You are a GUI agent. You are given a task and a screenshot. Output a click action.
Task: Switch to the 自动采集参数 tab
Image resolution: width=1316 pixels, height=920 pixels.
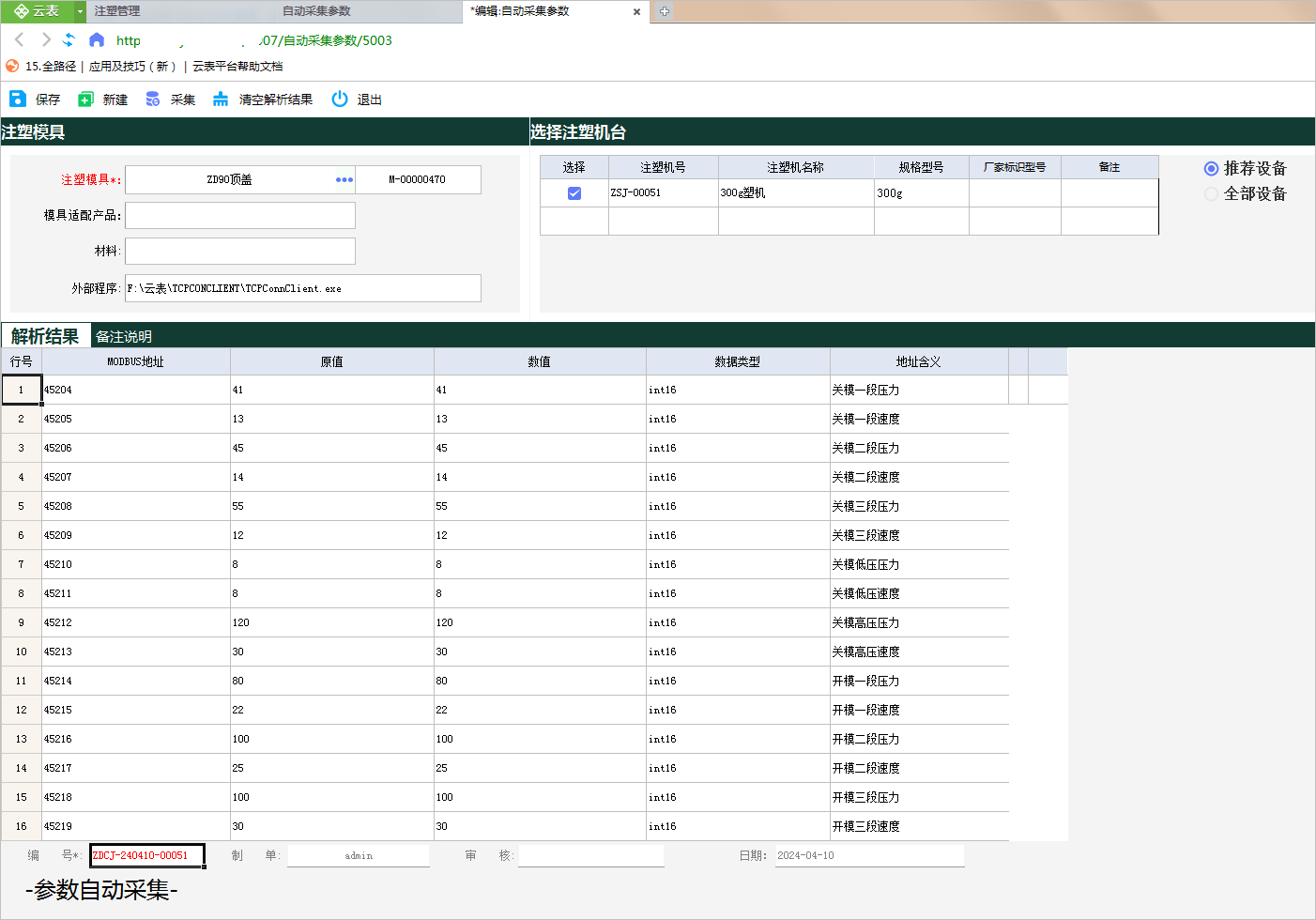point(316,11)
